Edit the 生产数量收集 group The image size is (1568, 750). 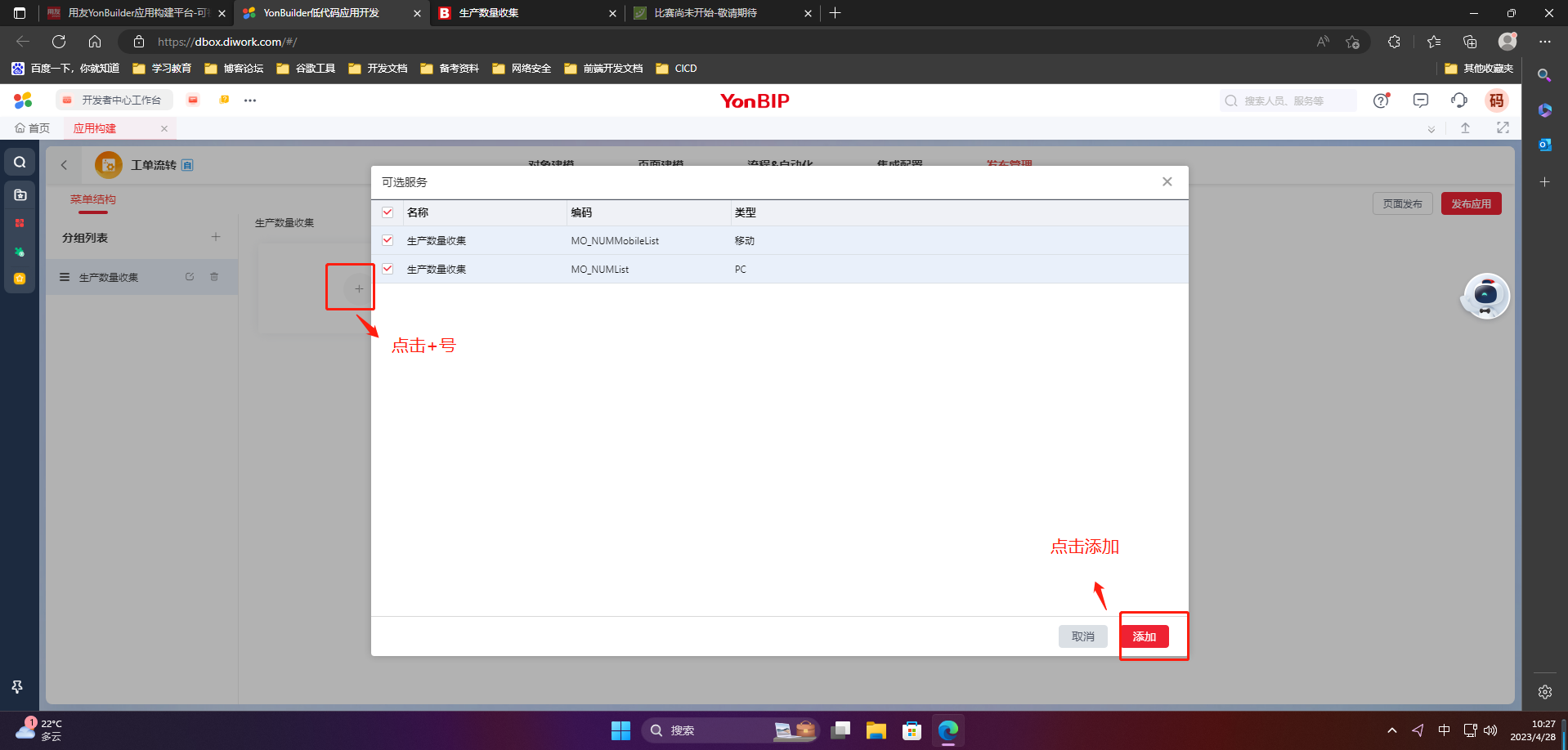point(190,277)
